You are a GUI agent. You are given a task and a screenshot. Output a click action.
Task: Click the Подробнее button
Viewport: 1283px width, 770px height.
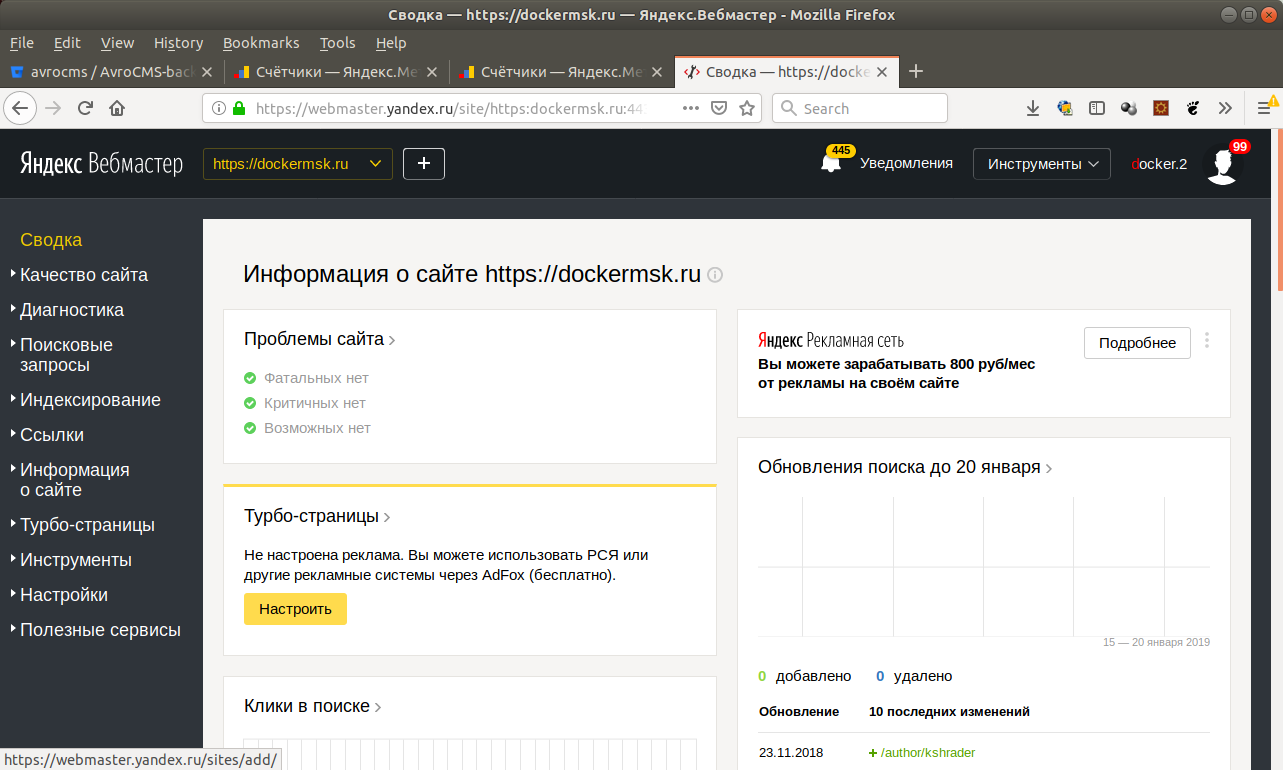(1137, 342)
